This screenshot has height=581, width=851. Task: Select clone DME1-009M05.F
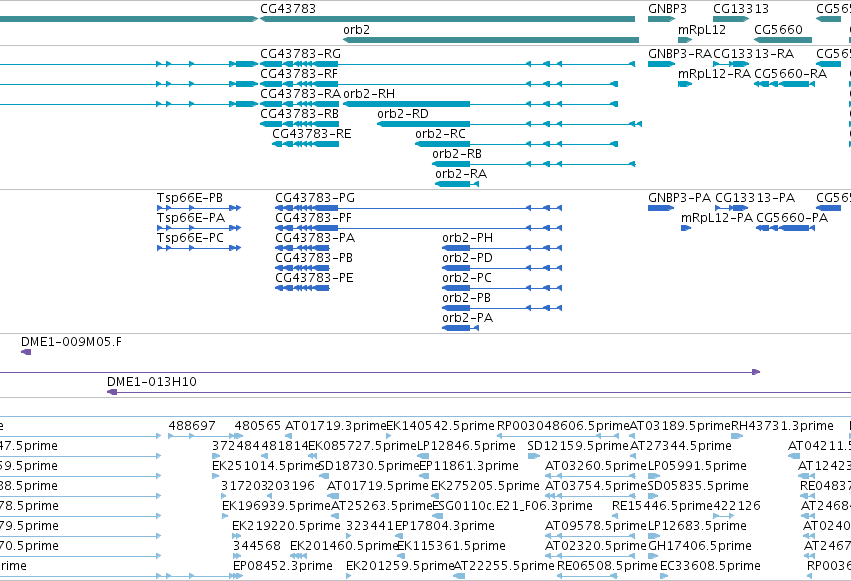pos(26,352)
